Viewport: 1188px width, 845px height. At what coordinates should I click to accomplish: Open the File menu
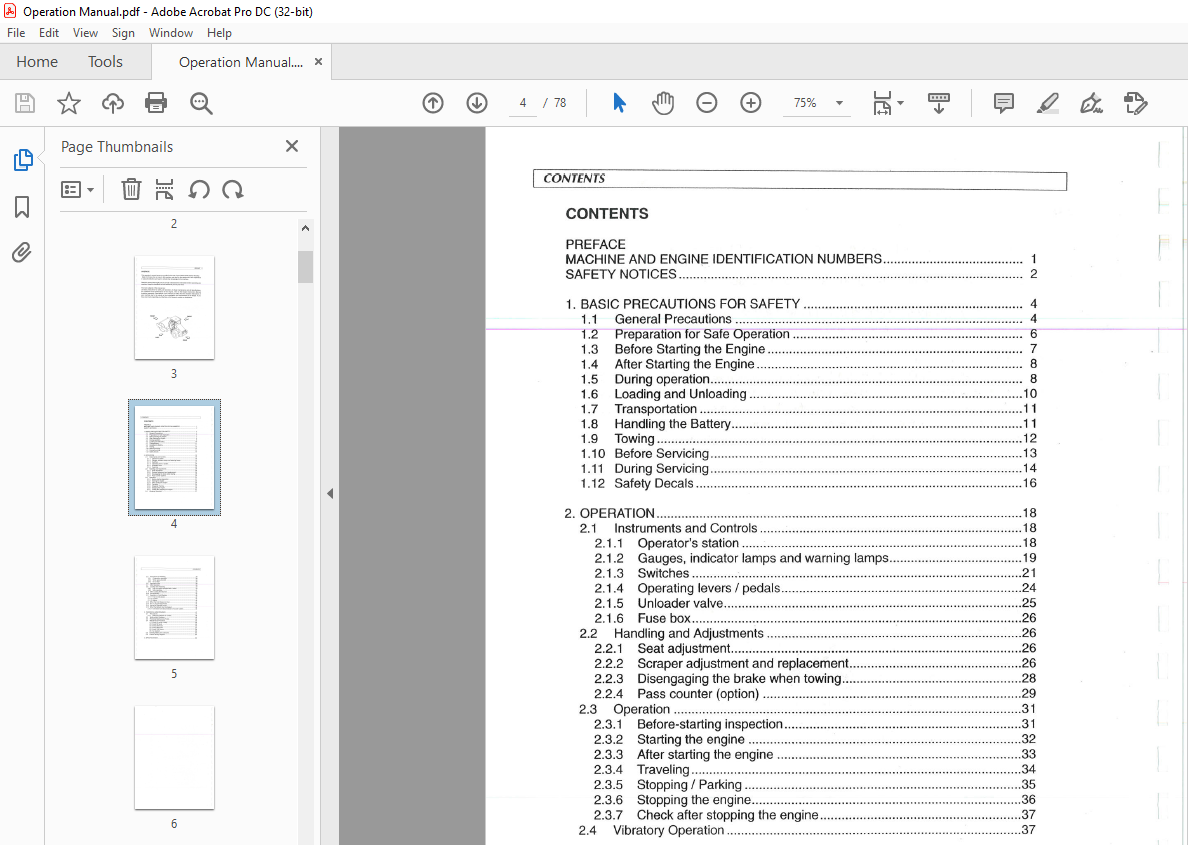tap(16, 33)
